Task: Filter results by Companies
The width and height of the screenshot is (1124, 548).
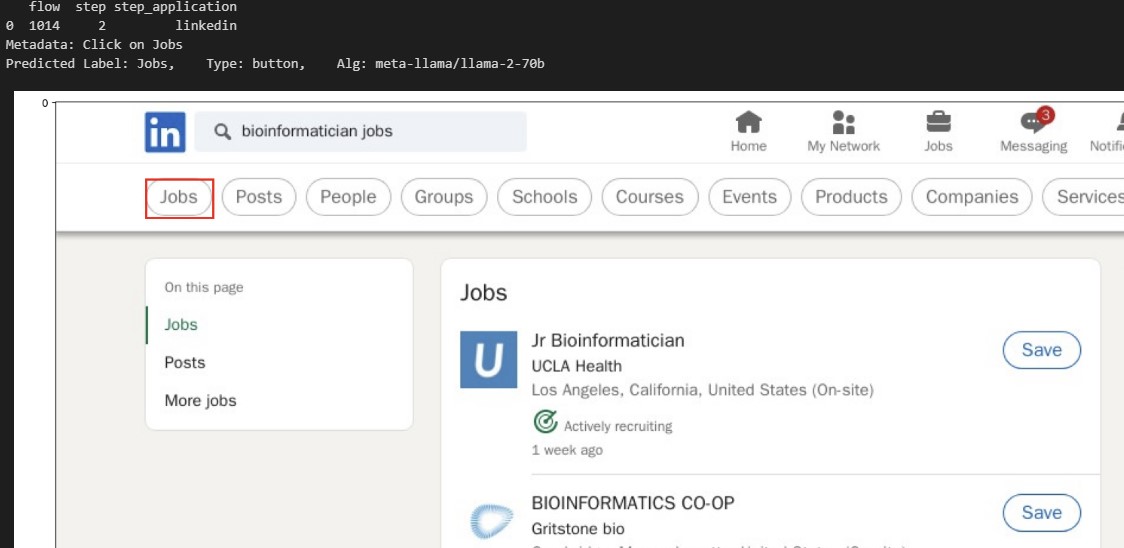Action: click(x=971, y=197)
